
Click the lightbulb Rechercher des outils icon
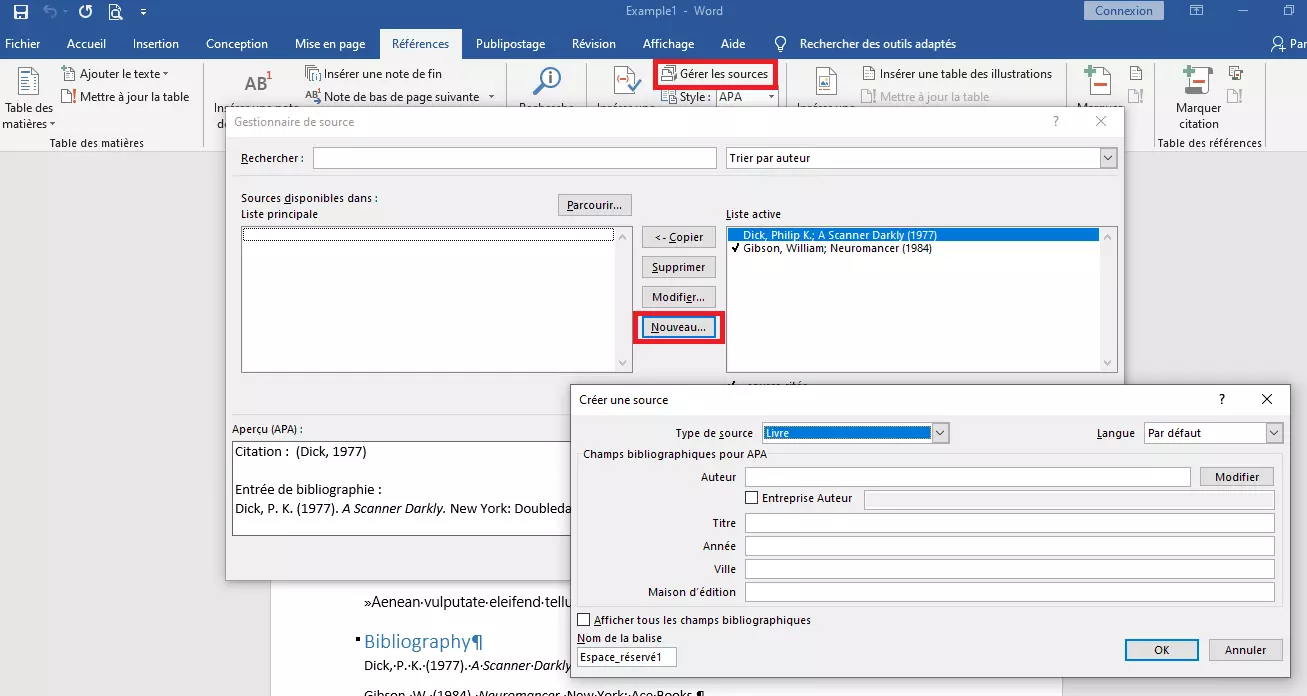(781, 44)
